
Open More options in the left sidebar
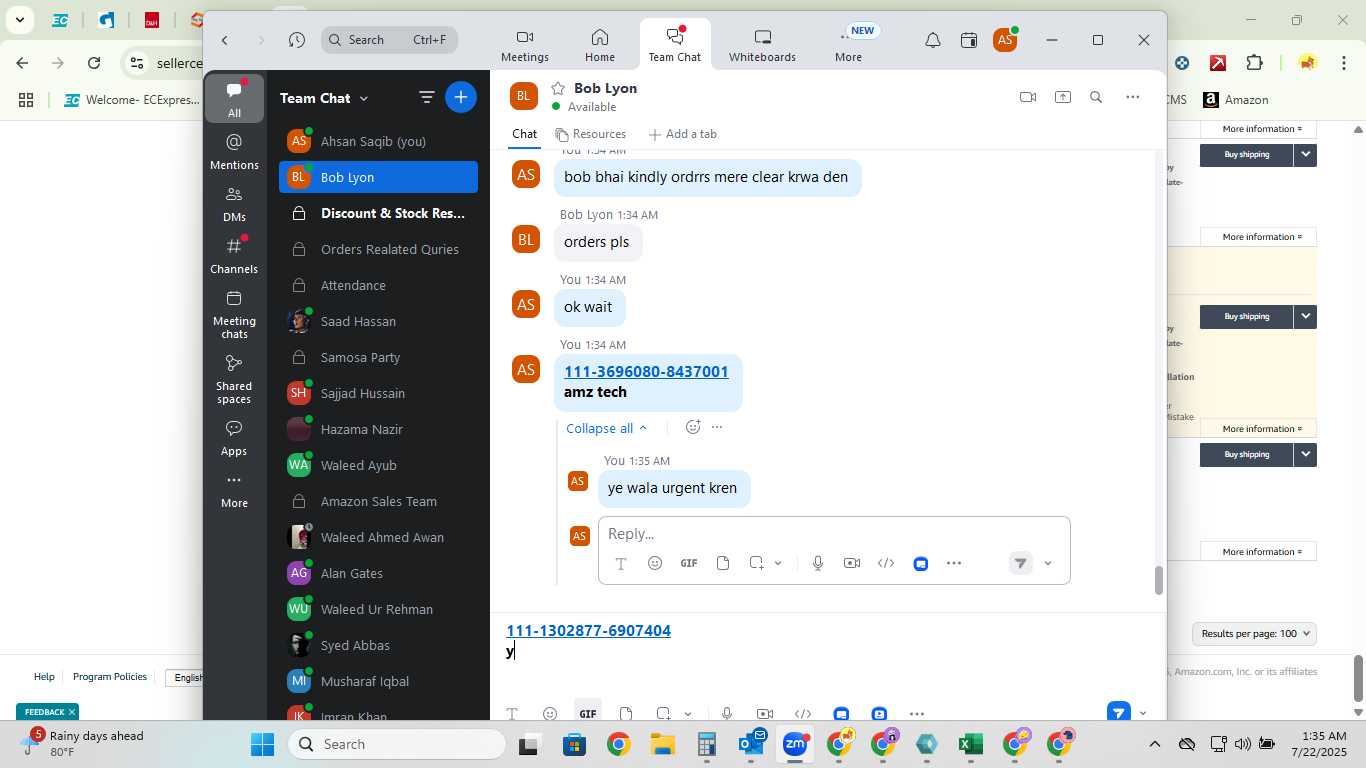click(234, 490)
